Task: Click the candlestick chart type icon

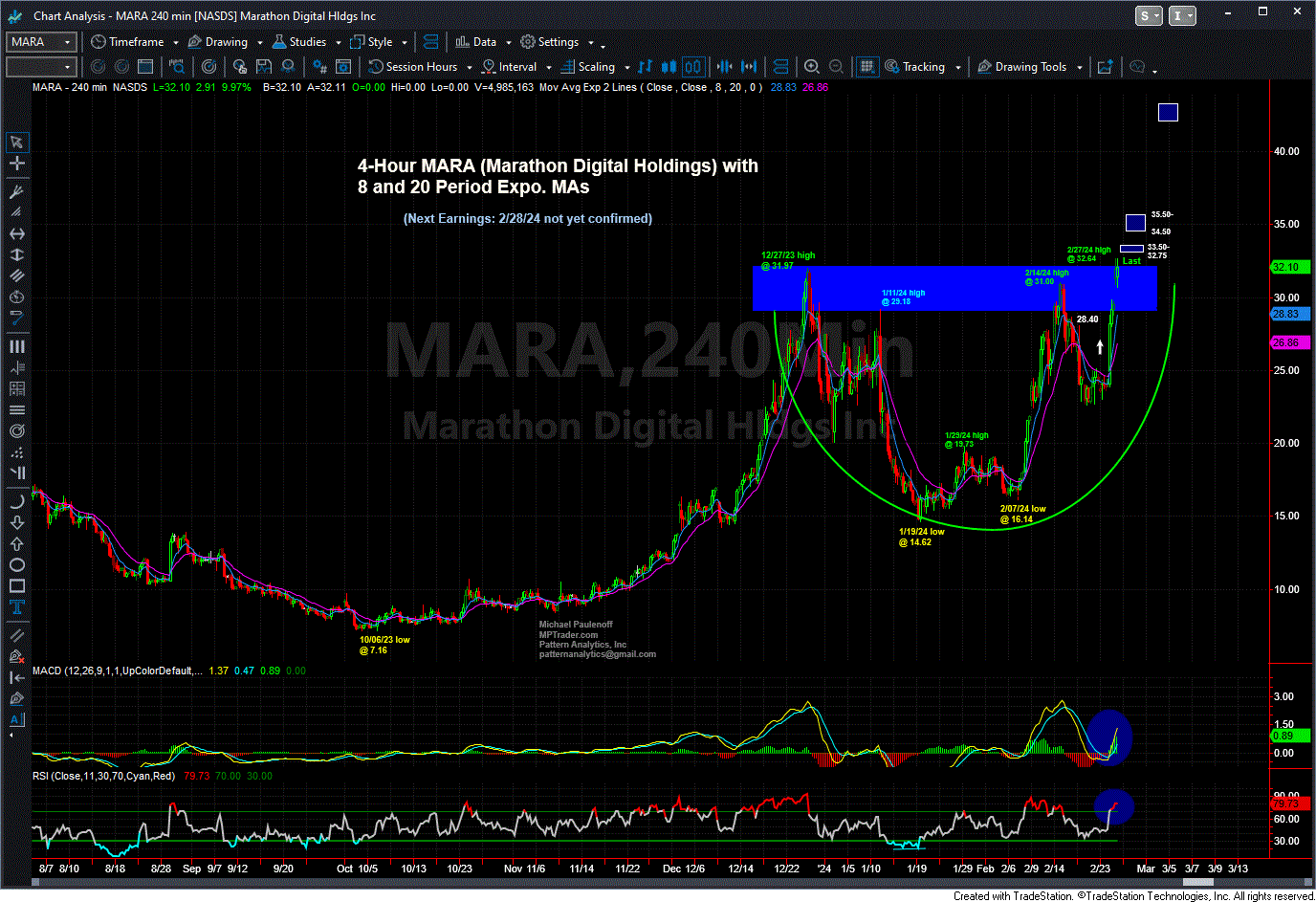Action: (669, 67)
